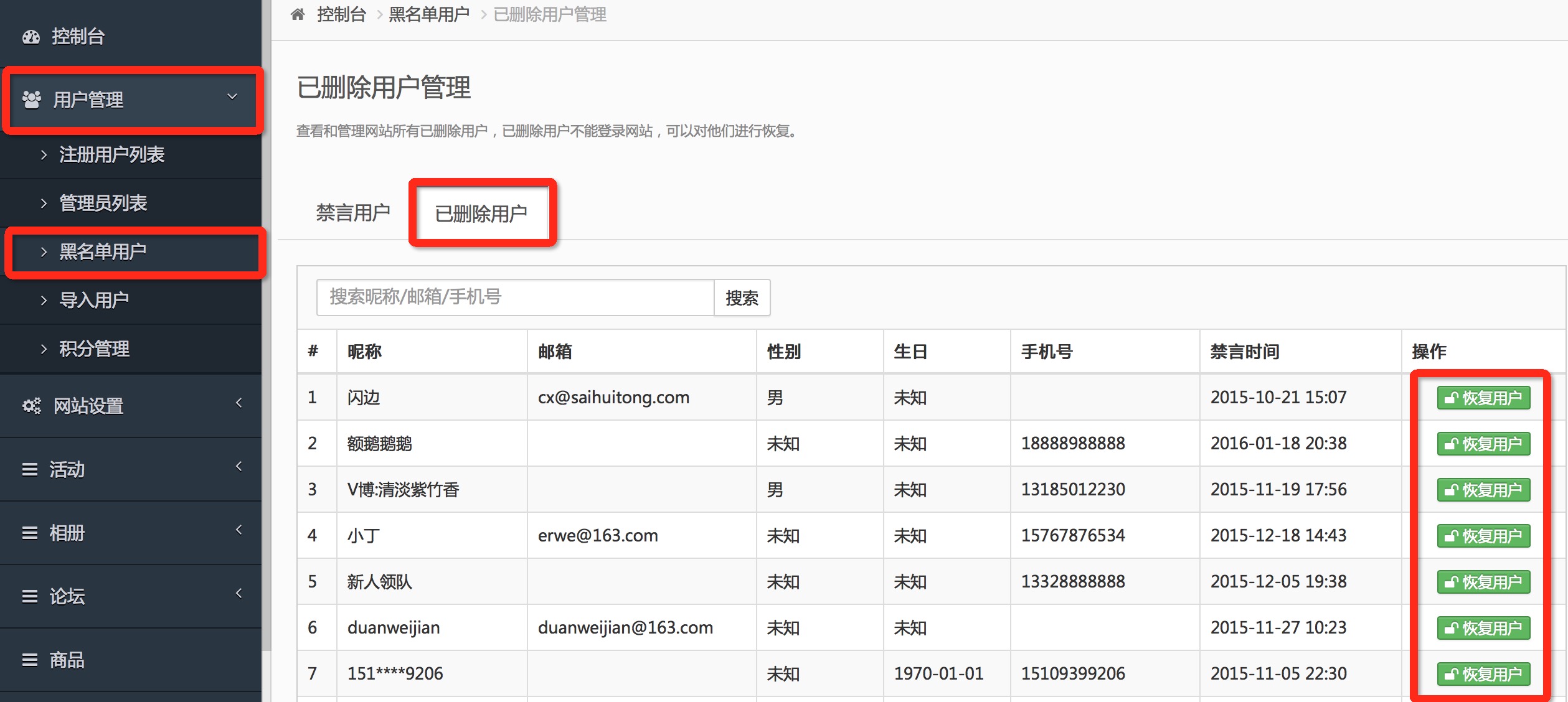Open 注册用户列表 in the sidebar
Viewport: 1568px width, 702px height.
point(112,154)
